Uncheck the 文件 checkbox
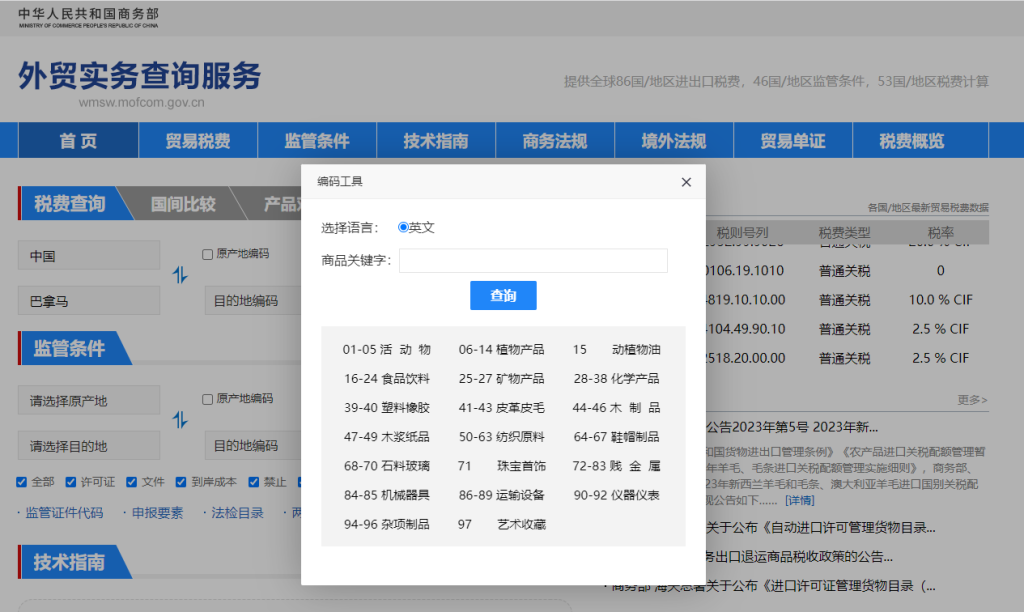Screen dimensions: 1024x612 point(131,482)
